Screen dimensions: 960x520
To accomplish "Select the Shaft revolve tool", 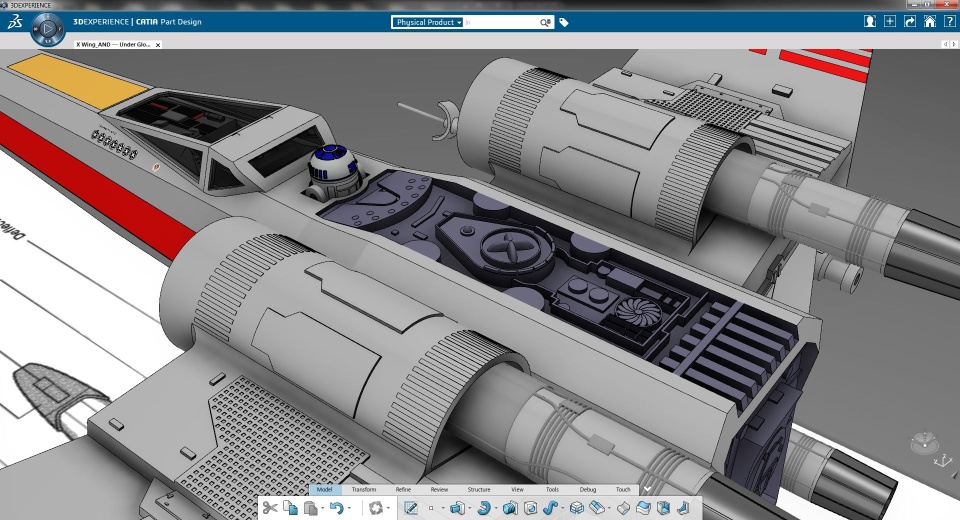I will click(484, 508).
